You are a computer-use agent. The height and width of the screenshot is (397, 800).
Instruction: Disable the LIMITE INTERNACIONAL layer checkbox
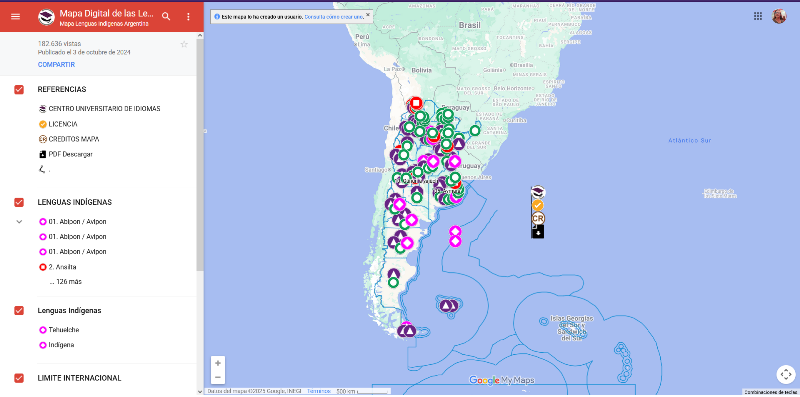pos(19,378)
